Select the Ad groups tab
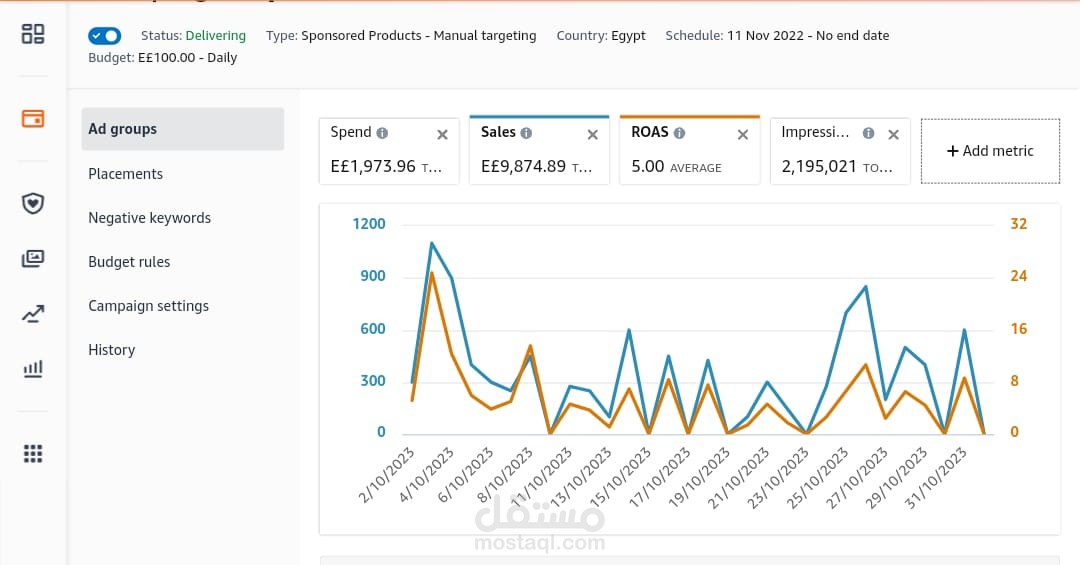Viewport: 1080px width, 565px height. tap(183, 129)
